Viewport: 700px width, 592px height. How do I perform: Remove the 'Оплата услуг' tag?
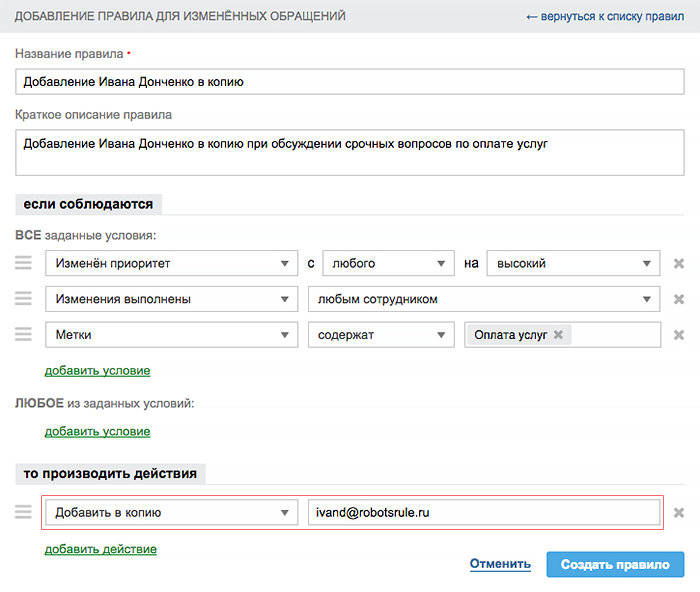point(558,335)
